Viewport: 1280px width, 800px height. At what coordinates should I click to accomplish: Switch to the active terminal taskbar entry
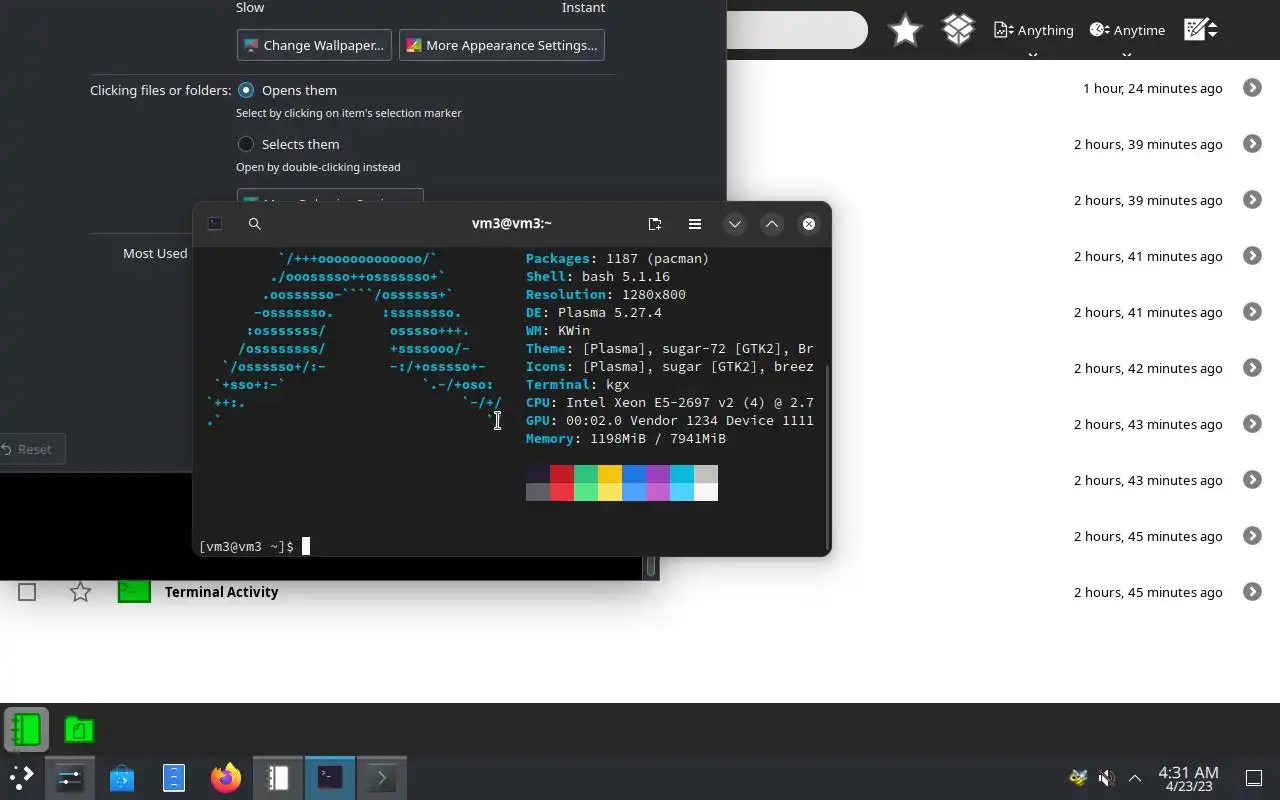[x=330, y=777]
